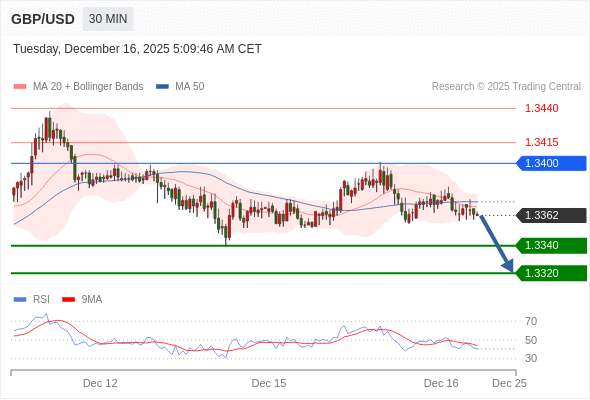
Task: Click the Research © 2025 Trading Central credit
Action: coord(506,87)
